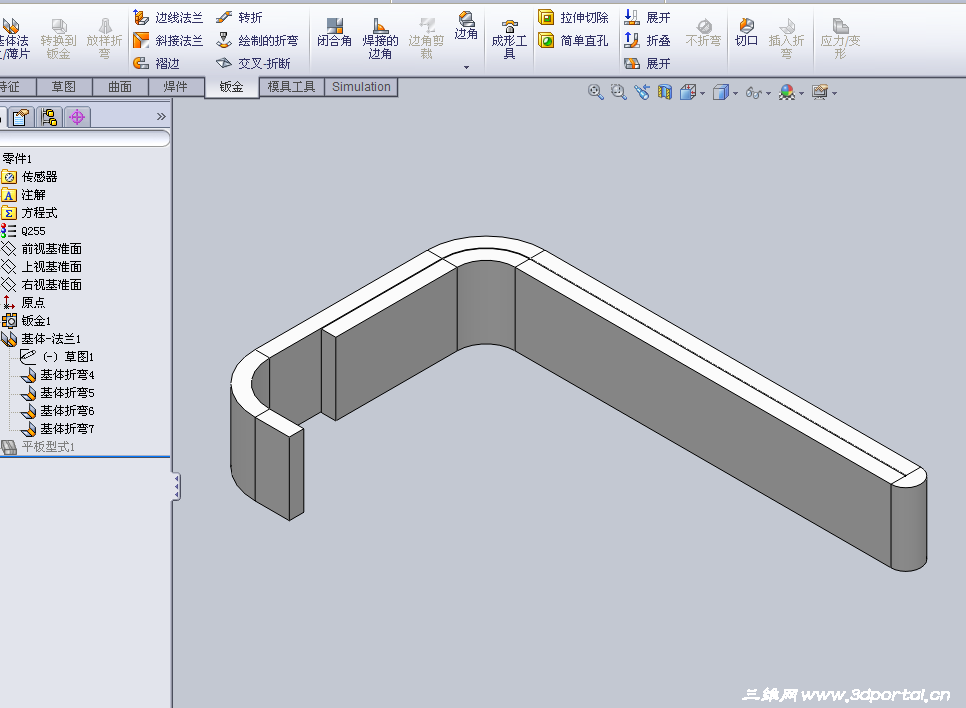Open the 焊接的边角 welded corner tool
Screen dimensions: 966x708
(380, 39)
